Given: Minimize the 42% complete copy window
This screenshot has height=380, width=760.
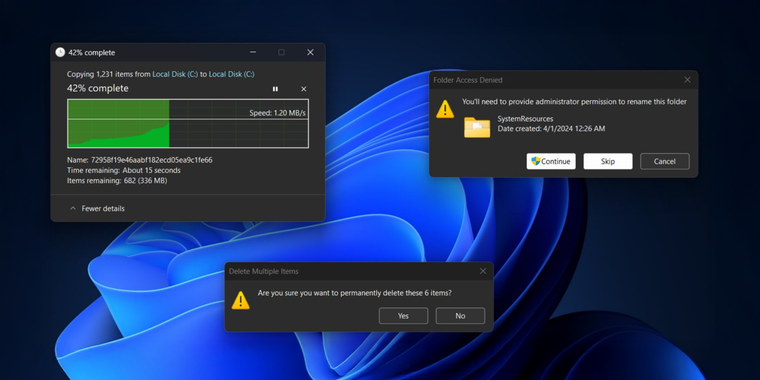Looking at the screenshot, I should click(253, 52).
